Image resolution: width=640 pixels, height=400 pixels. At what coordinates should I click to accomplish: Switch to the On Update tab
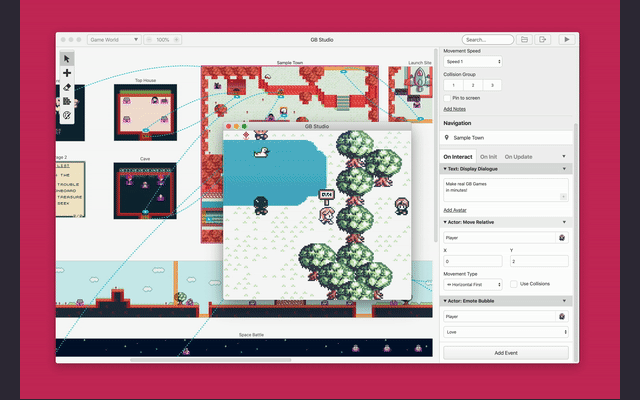pos(518,157)
